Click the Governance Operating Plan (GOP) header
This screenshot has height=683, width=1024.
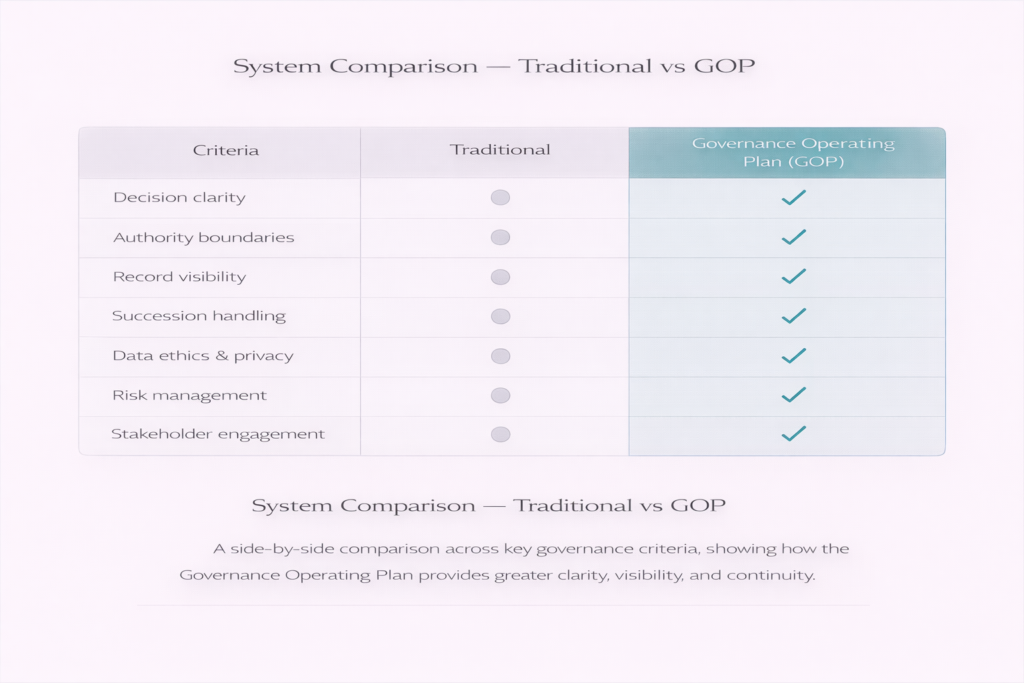pos(793,153)
